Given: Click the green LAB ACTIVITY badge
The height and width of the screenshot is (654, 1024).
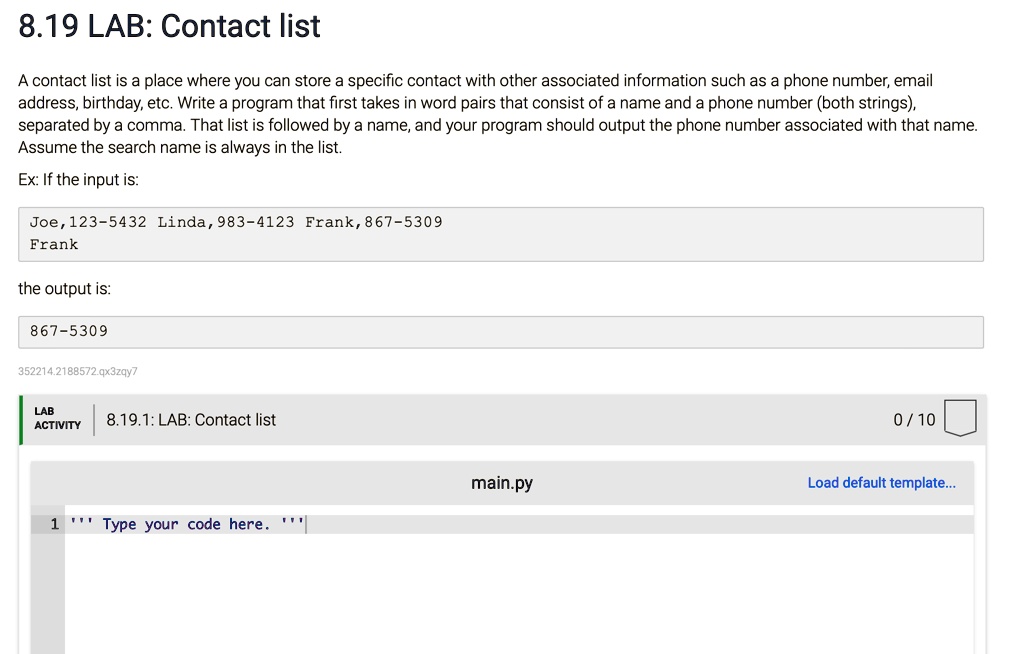Looking at the screenshot, I should 57,419.
